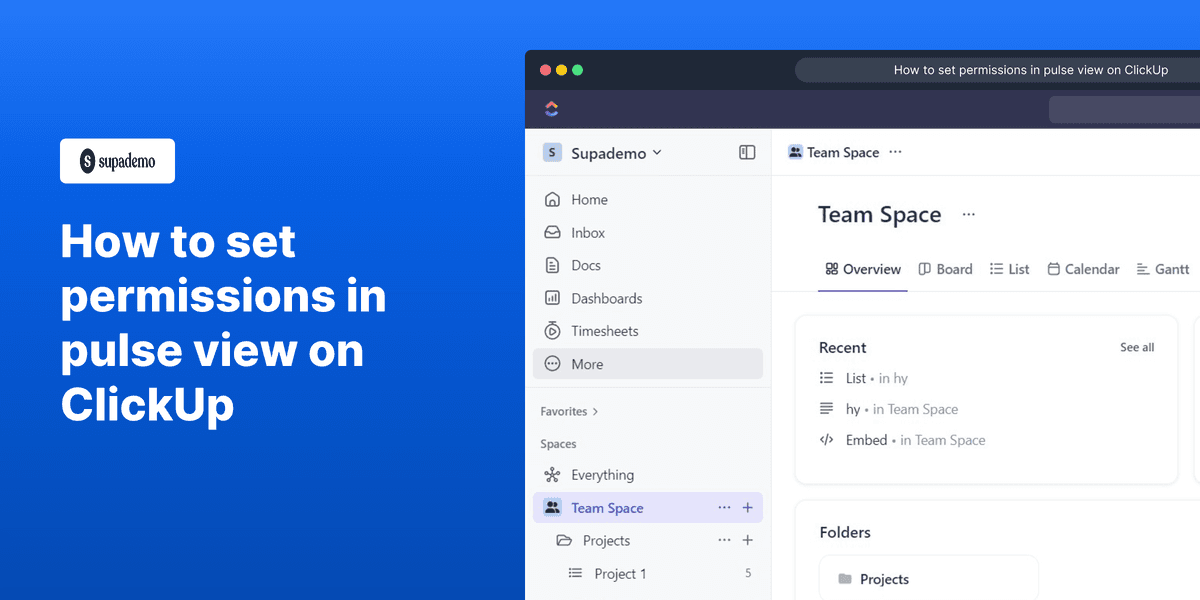Image resolution: width=1200 pixels, height=600 pixels.
Task: Open Home from the sidebar
Action: click(589, 199)
